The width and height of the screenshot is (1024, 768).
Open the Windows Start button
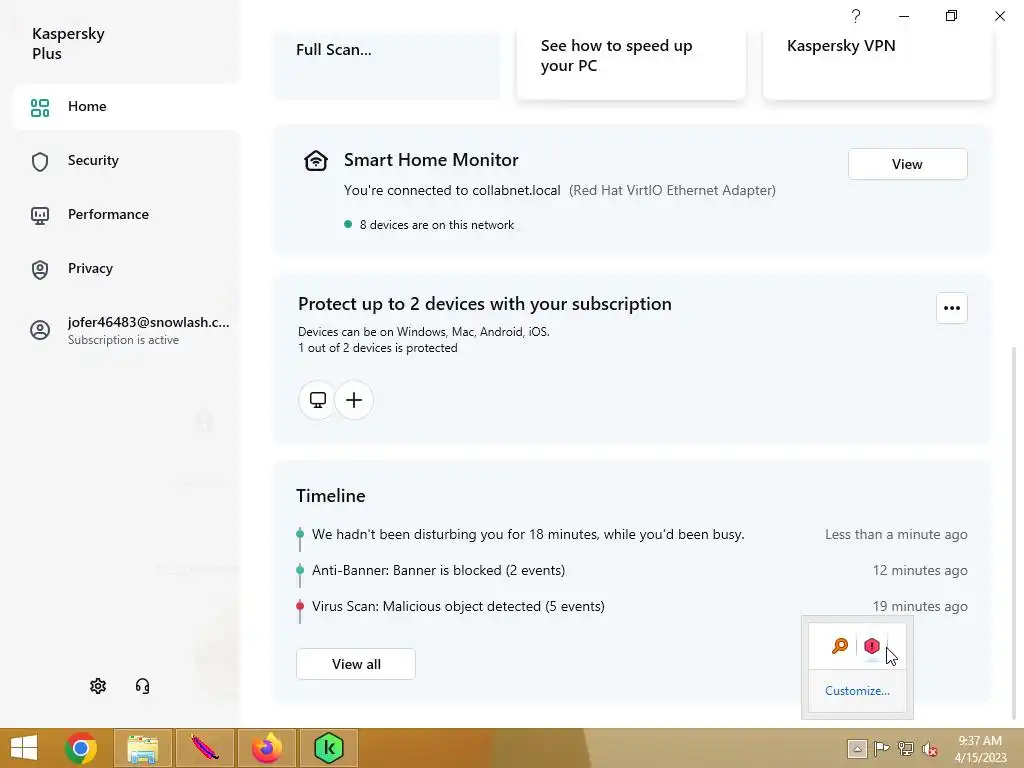tap(24, 748)
